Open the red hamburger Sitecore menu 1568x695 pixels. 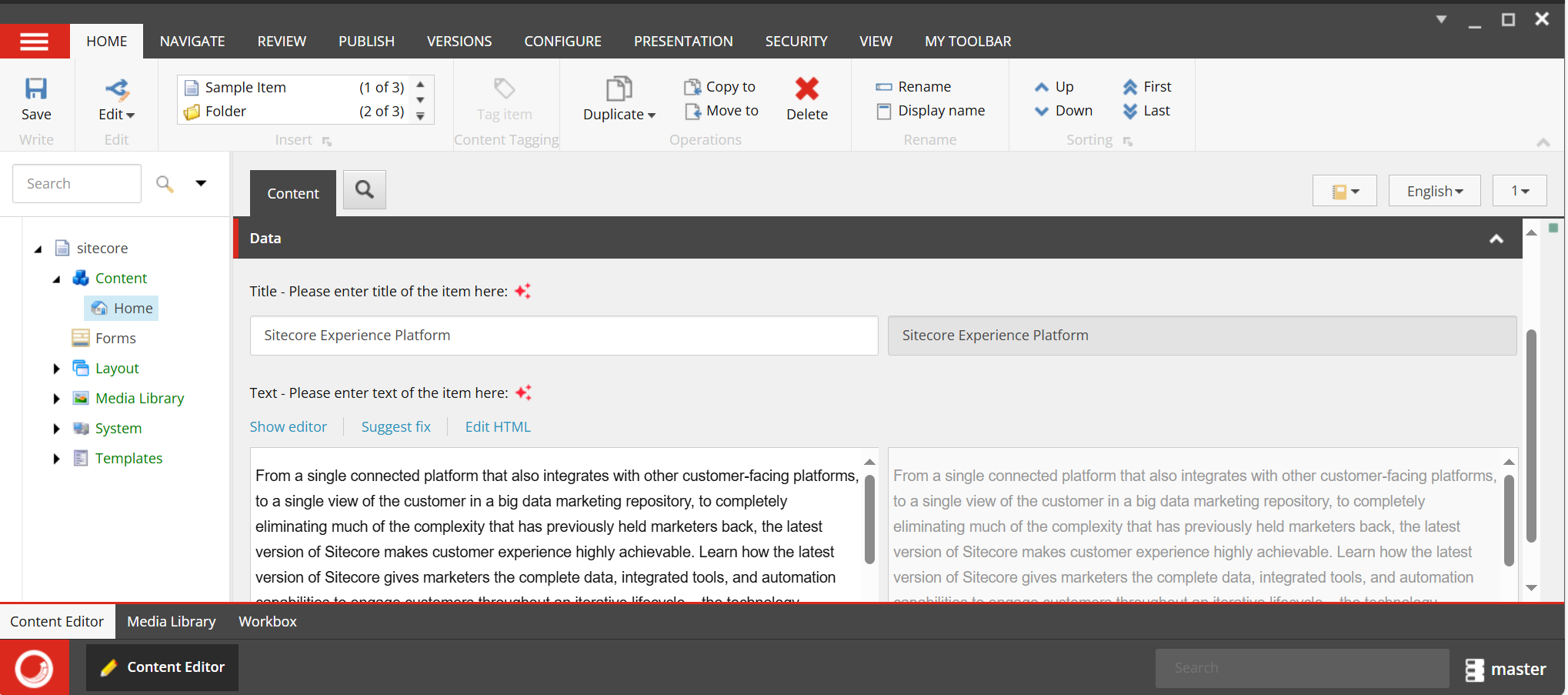pos(35,42)
